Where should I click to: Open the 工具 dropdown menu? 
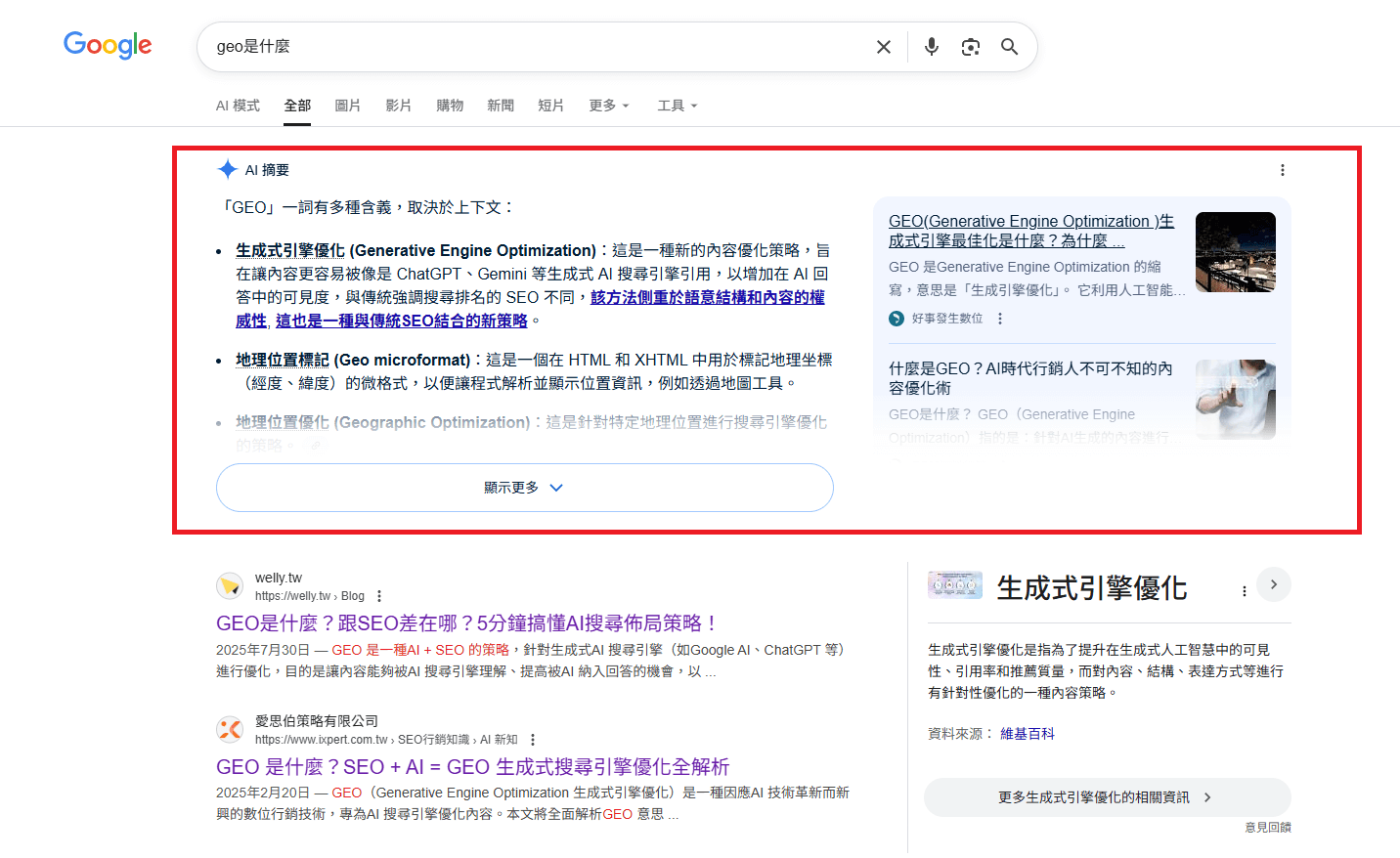click(677, 106)
